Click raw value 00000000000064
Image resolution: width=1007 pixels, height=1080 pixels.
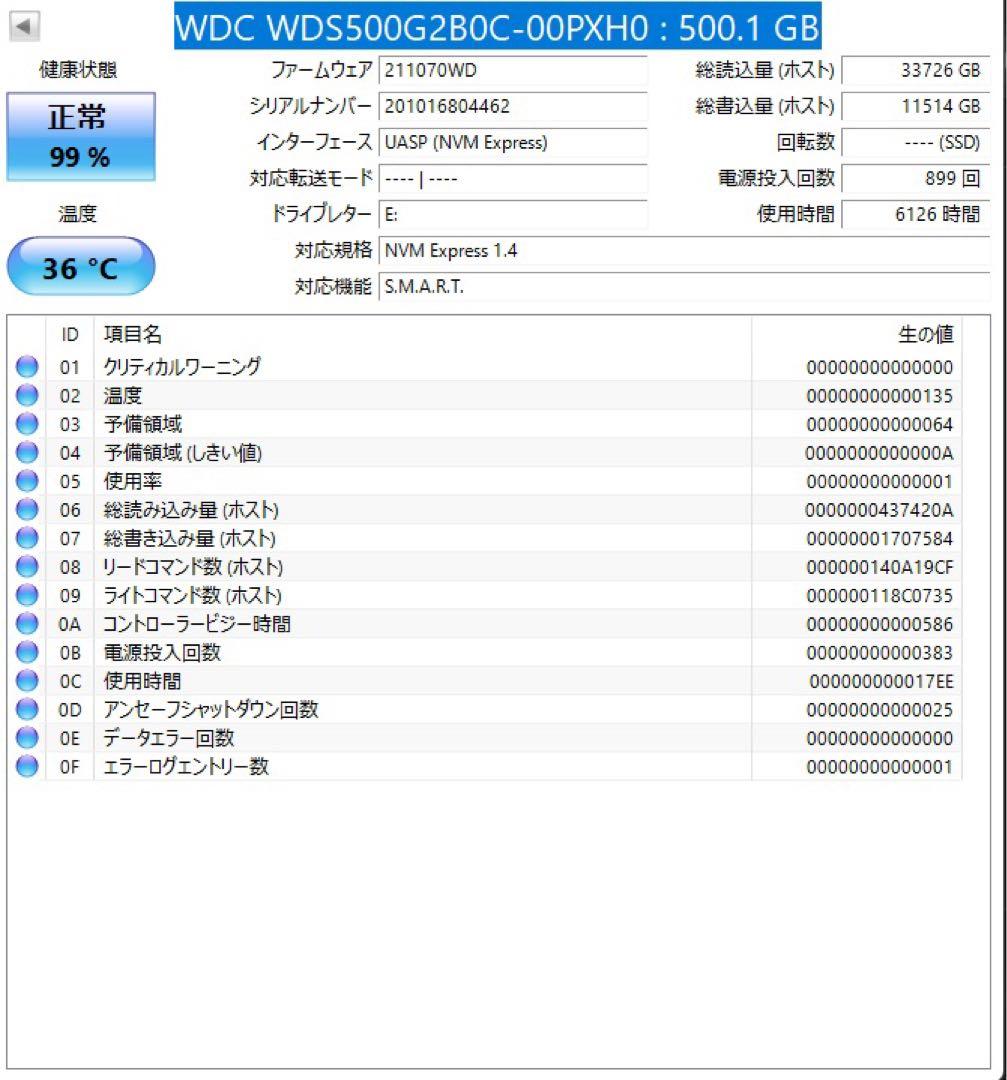(x=880, y=424)
